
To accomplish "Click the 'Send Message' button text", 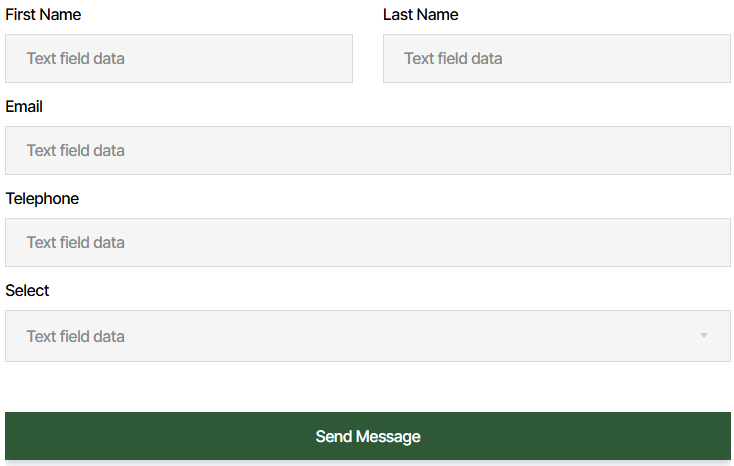I will tap(368, 437).
